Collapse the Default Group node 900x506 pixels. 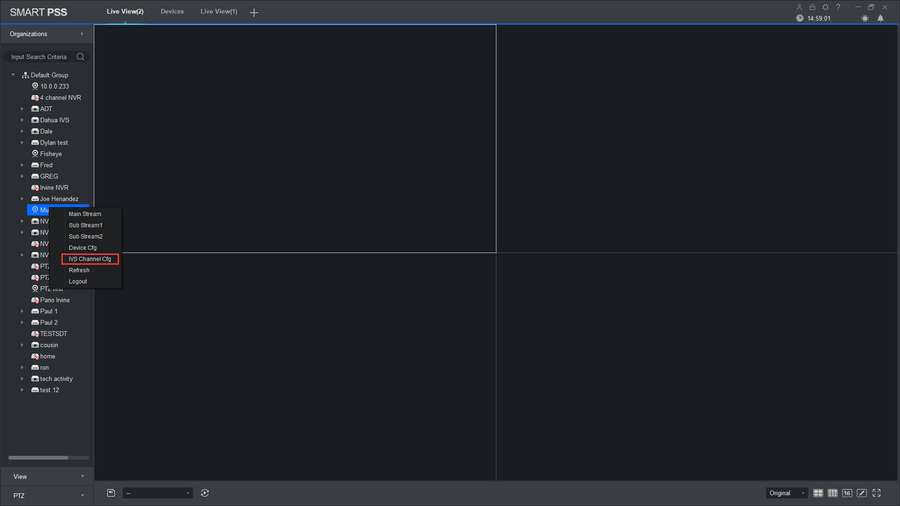pos(13,75)
